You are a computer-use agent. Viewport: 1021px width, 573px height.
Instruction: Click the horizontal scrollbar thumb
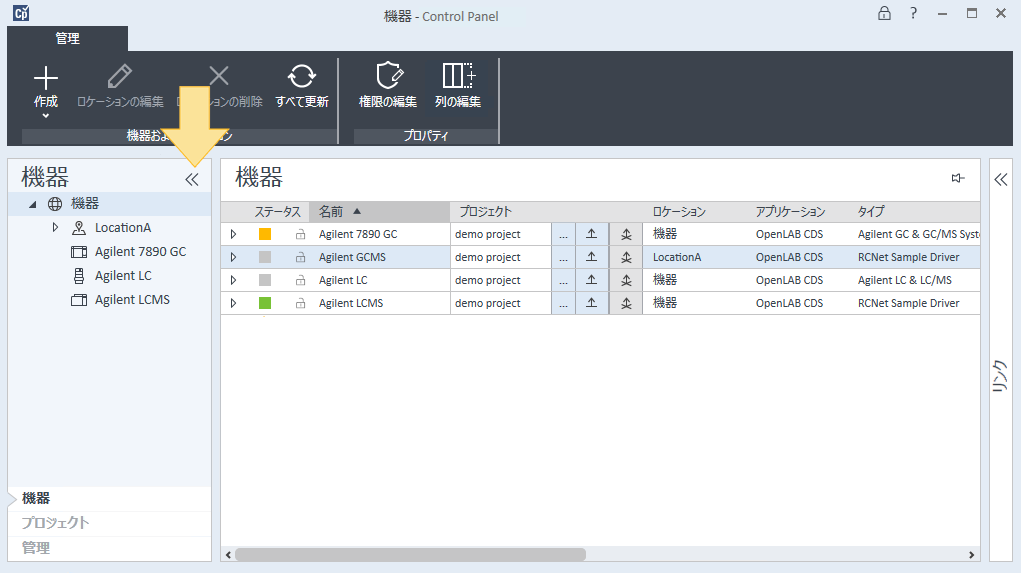410,555
